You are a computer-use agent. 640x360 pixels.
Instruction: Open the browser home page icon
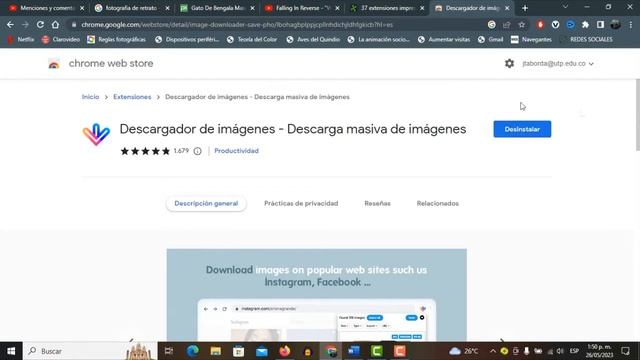(x=55, y=25)
